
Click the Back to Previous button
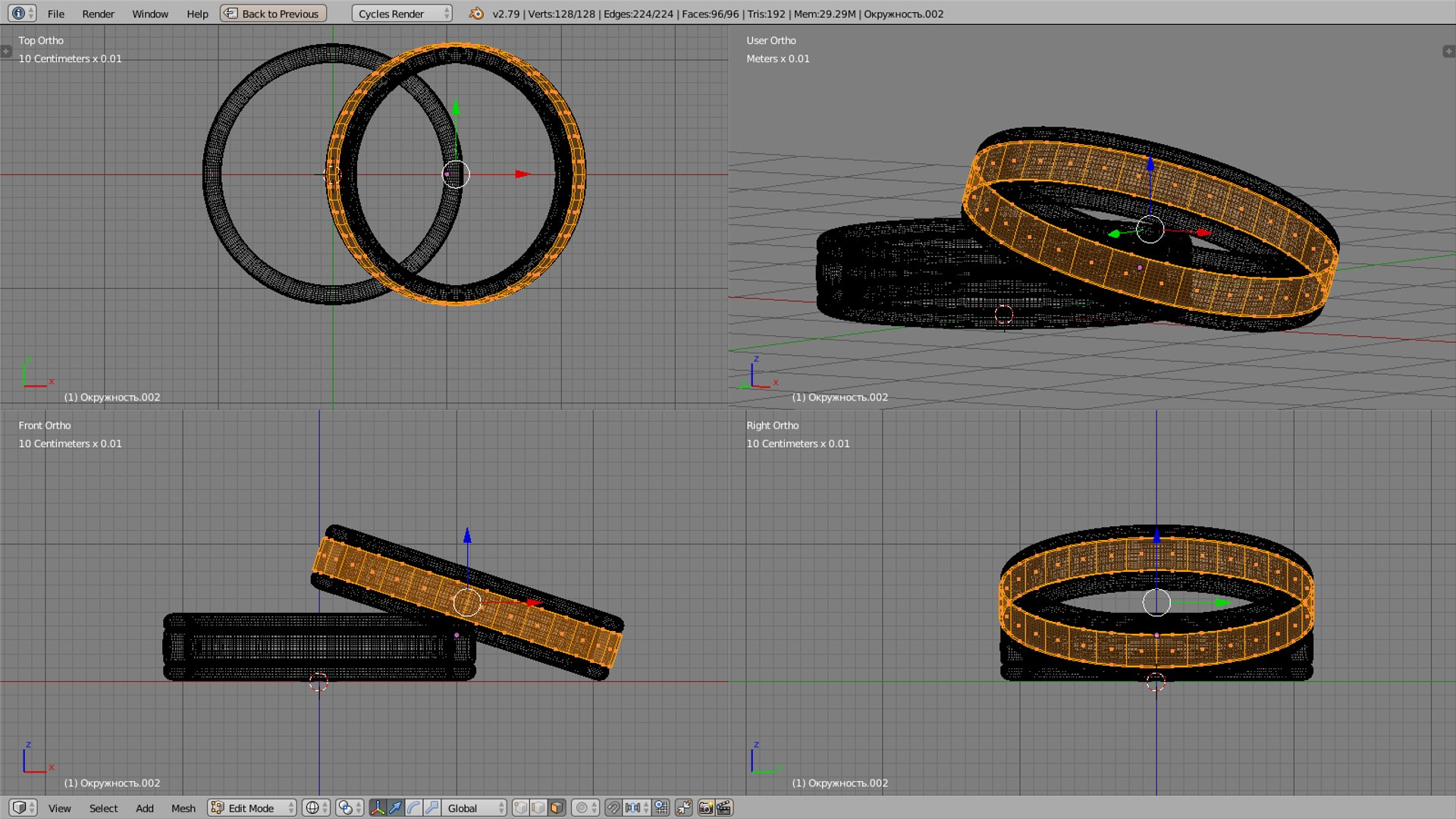(x=274, y=14)
